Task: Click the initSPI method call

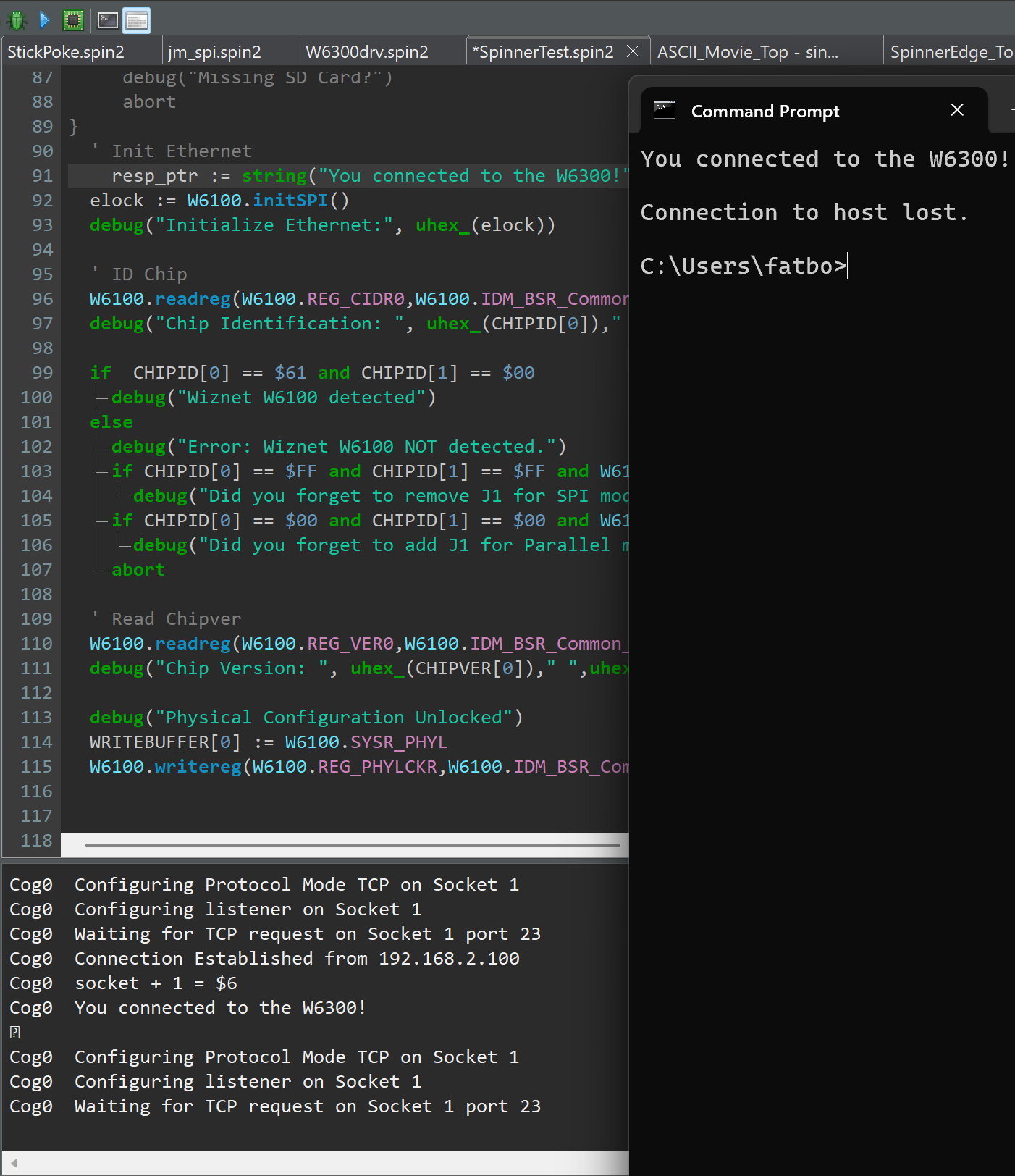Action: [290, 201]
